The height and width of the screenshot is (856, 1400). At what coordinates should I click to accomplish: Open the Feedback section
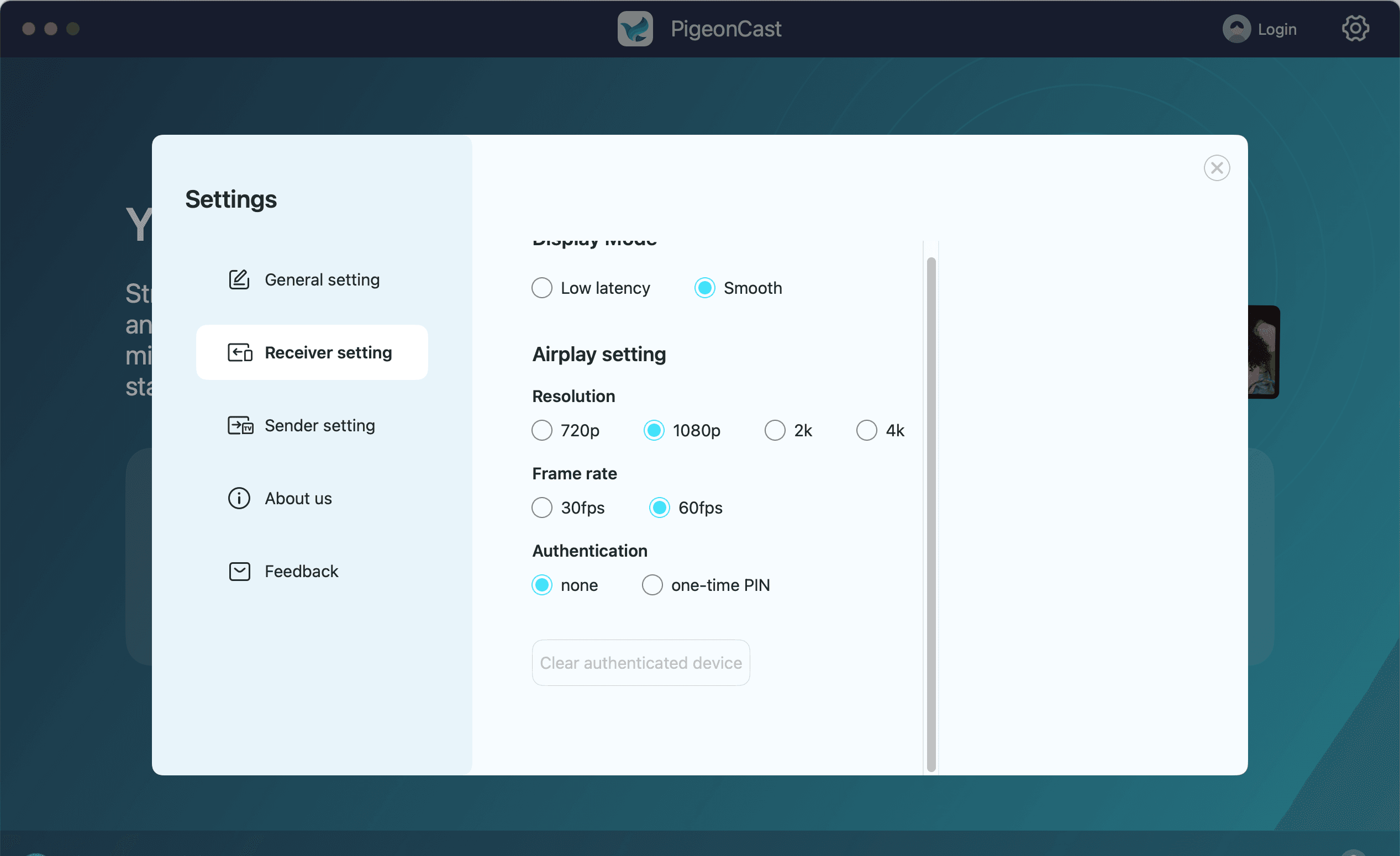coord(312,572)
